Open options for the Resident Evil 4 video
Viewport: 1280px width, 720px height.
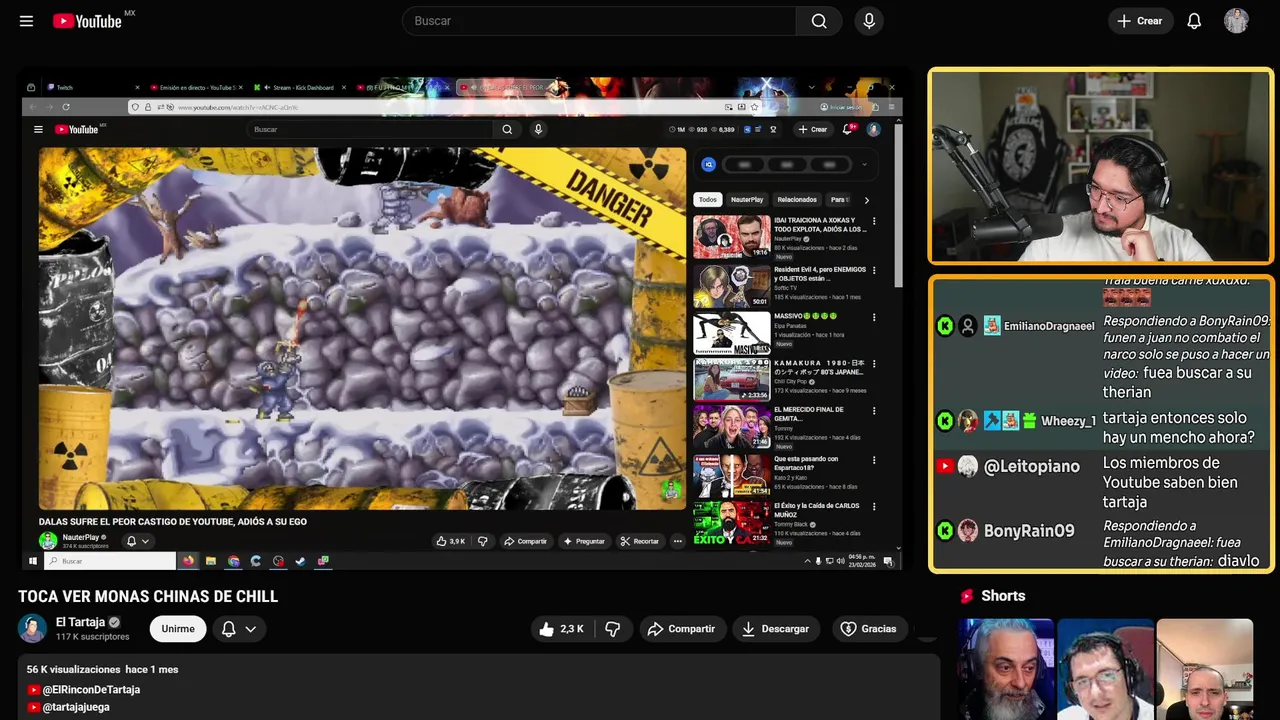pos(874,270)
